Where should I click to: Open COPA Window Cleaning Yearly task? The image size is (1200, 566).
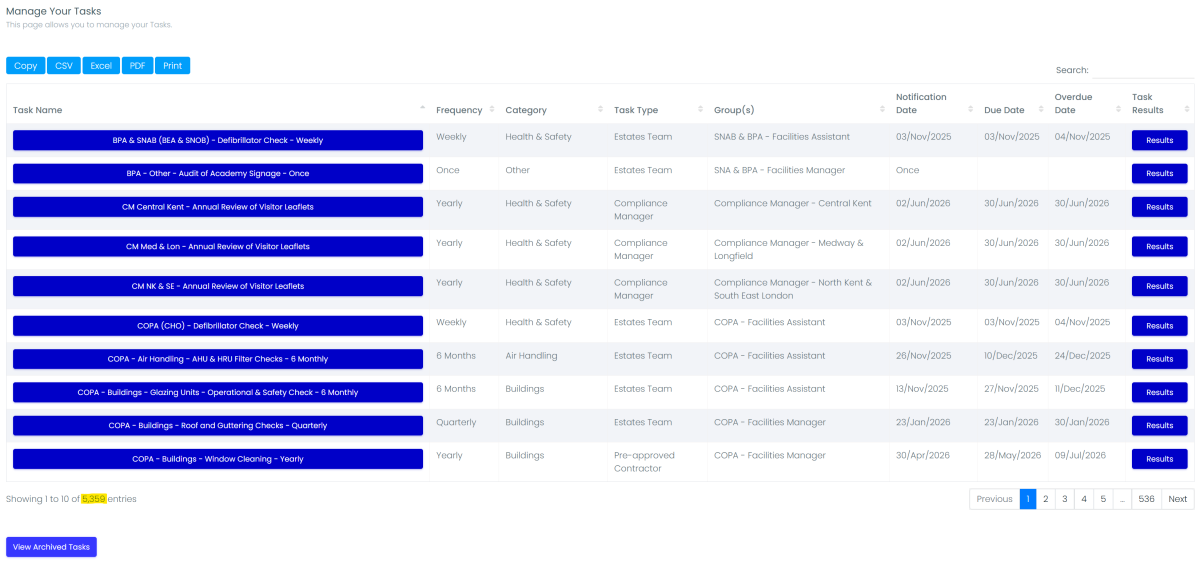218,459
